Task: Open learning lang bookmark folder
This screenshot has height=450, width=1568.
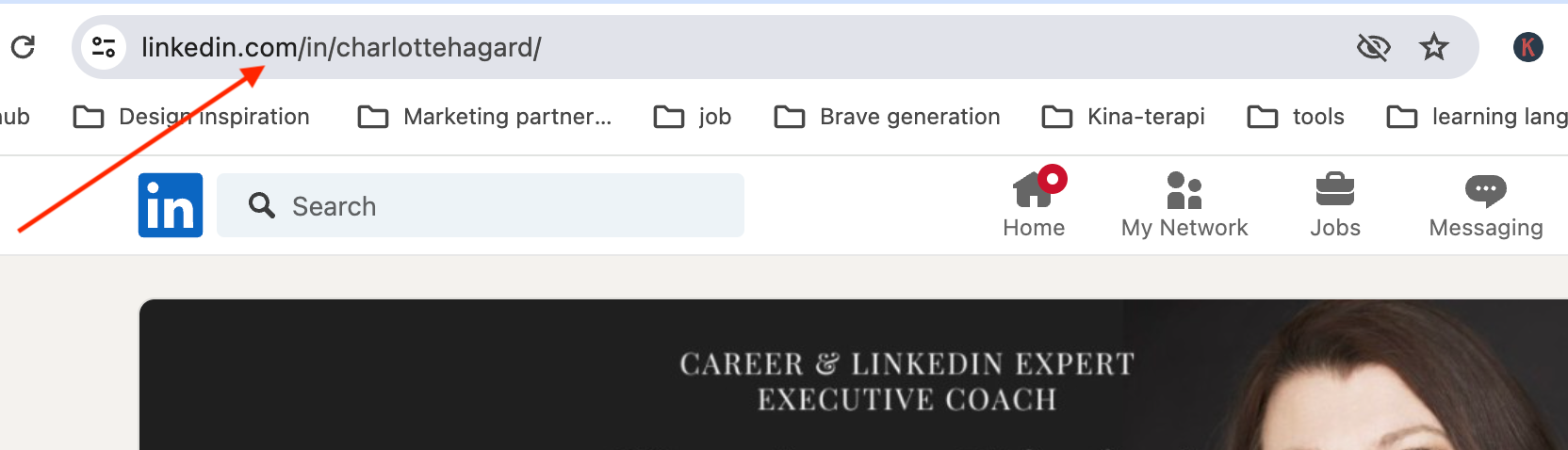Action: click(x=1477, y=117)
